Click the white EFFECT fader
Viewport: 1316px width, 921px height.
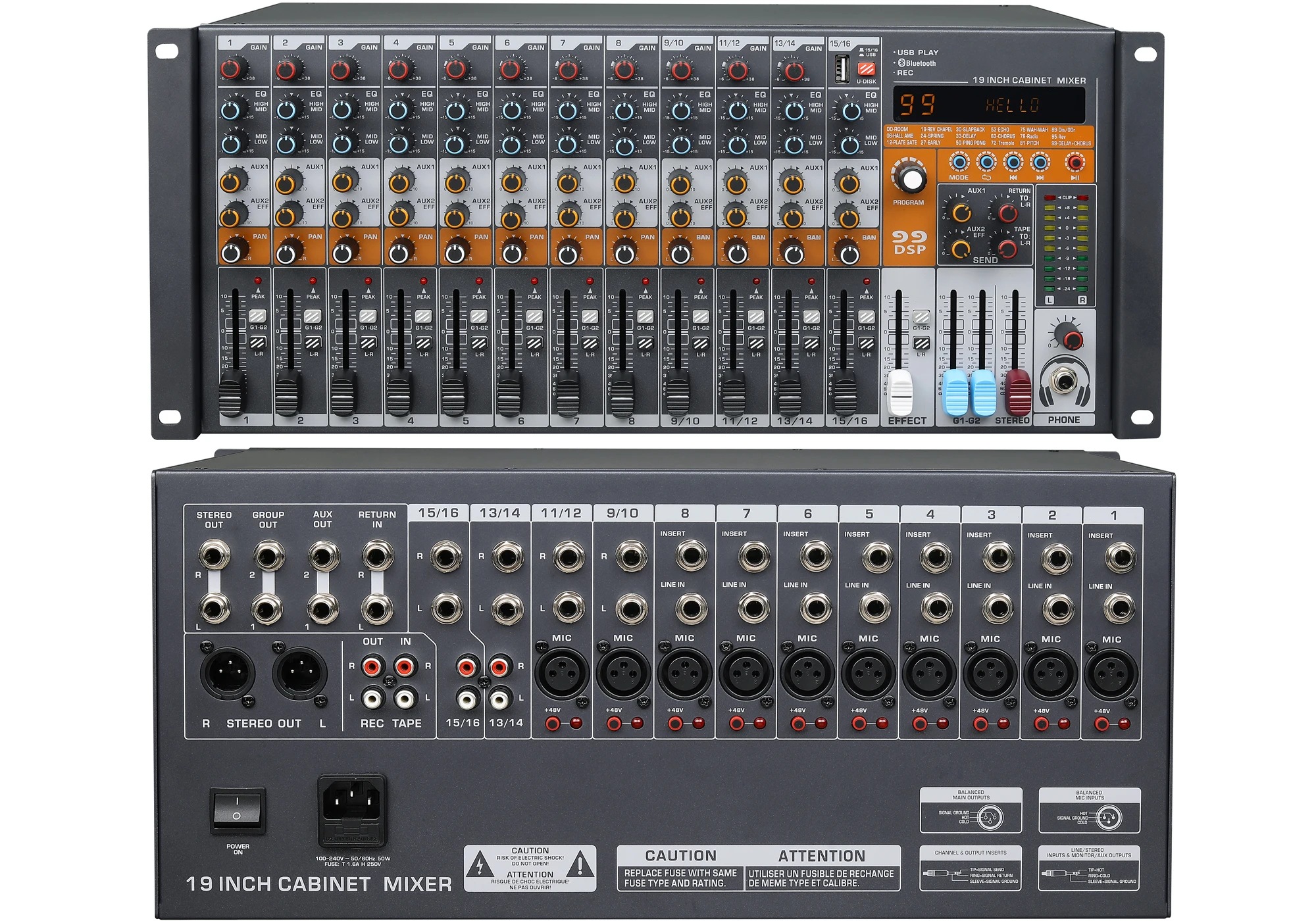901,392
